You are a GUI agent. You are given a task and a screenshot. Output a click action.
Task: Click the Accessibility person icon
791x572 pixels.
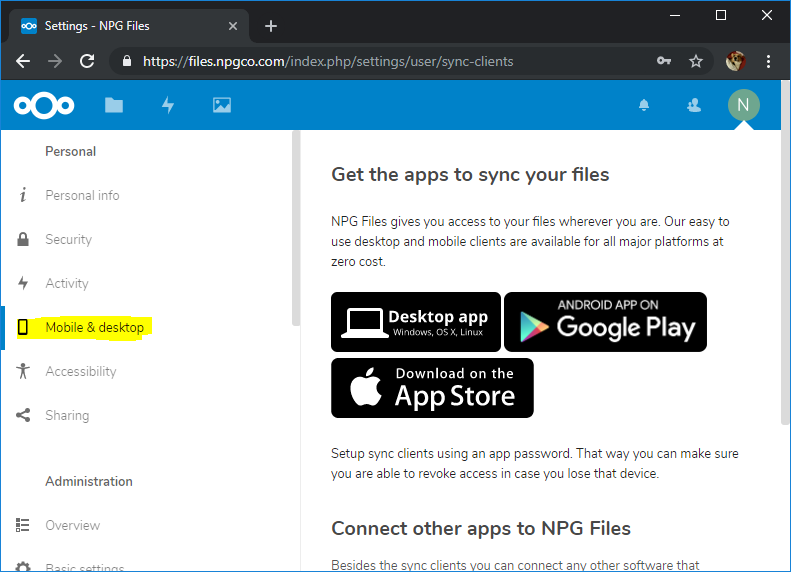click(23, 371)
